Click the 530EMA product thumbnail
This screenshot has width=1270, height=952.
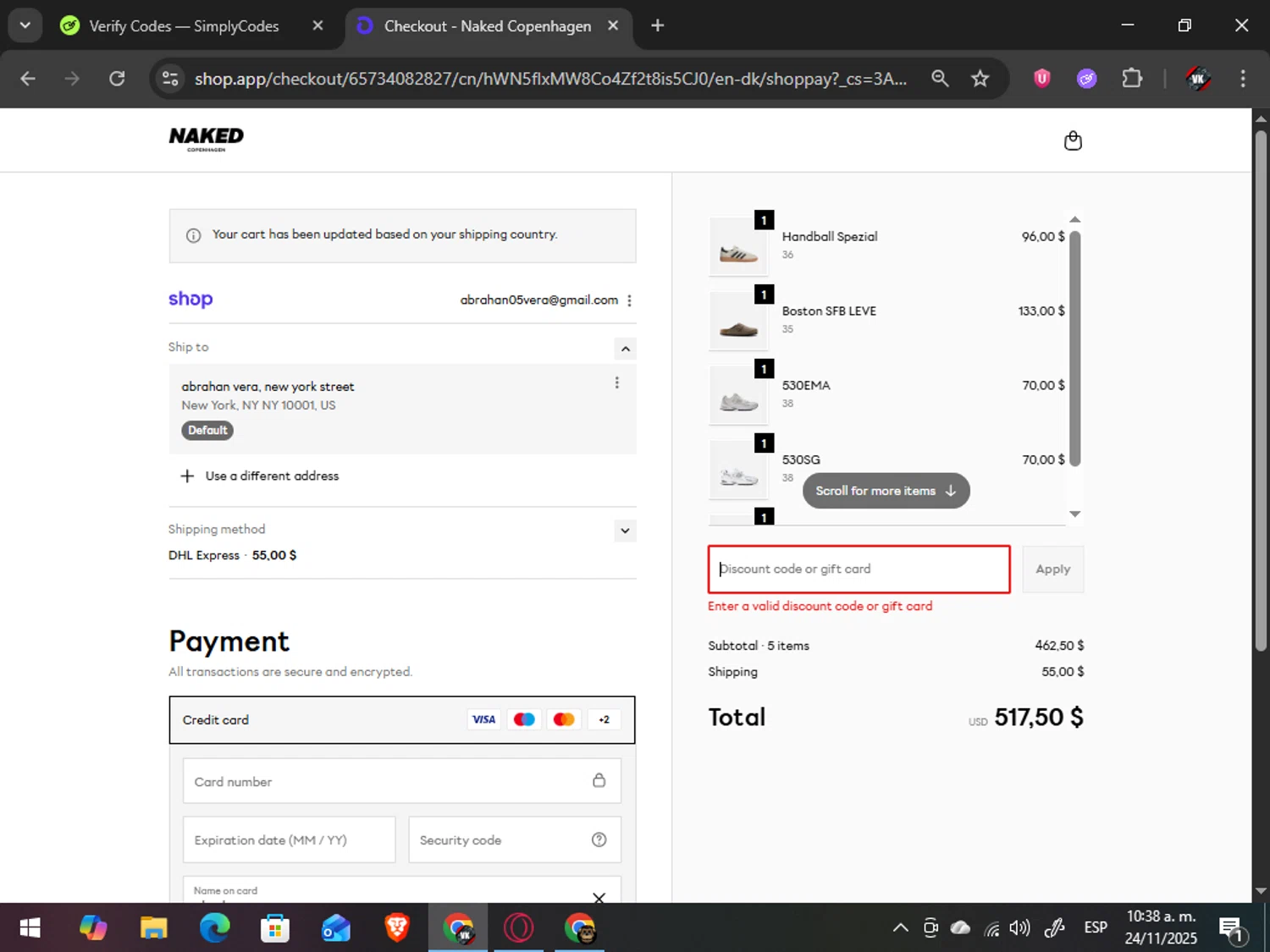tap(738, 396)
